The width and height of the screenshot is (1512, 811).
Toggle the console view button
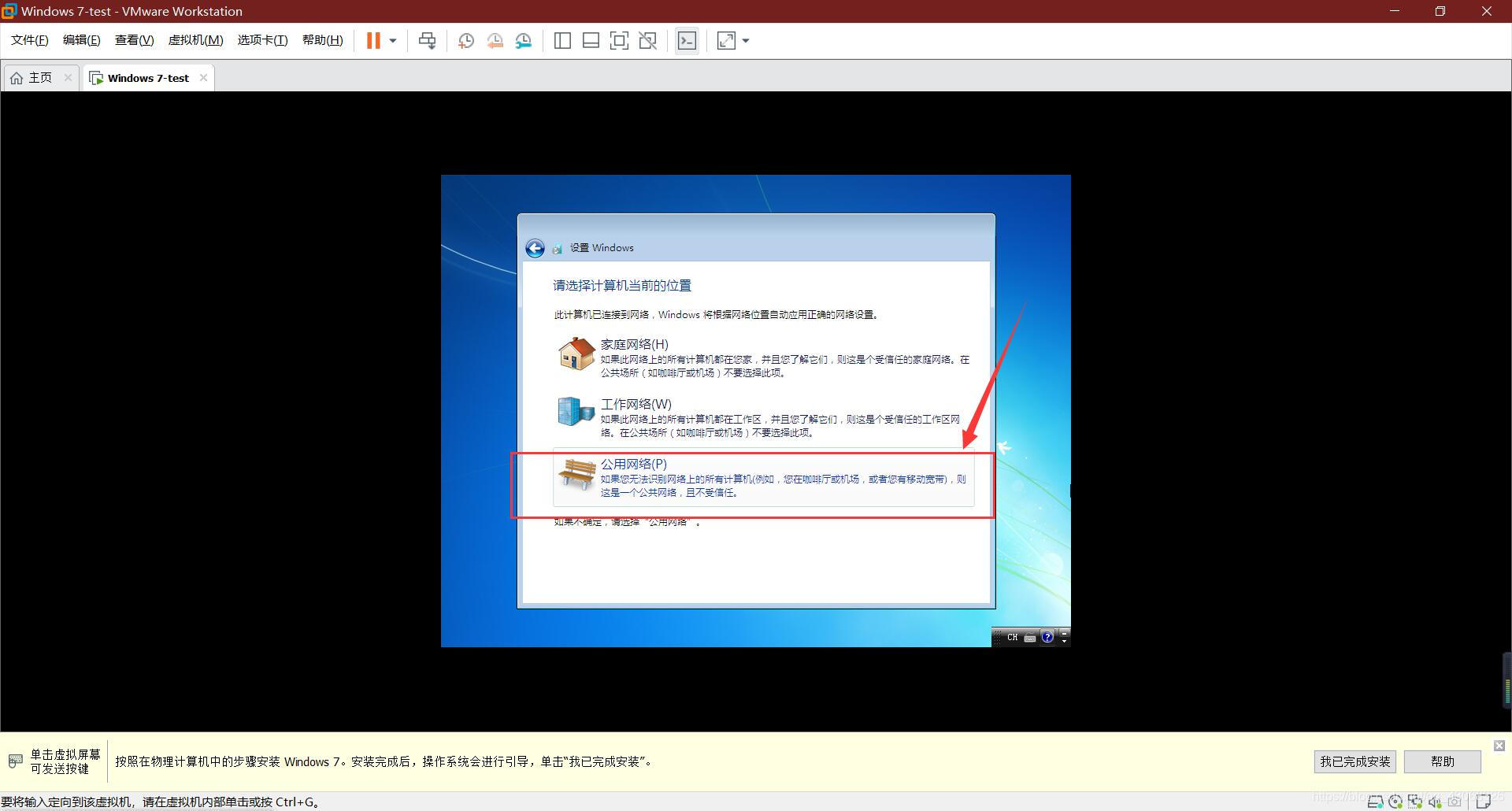687,40
